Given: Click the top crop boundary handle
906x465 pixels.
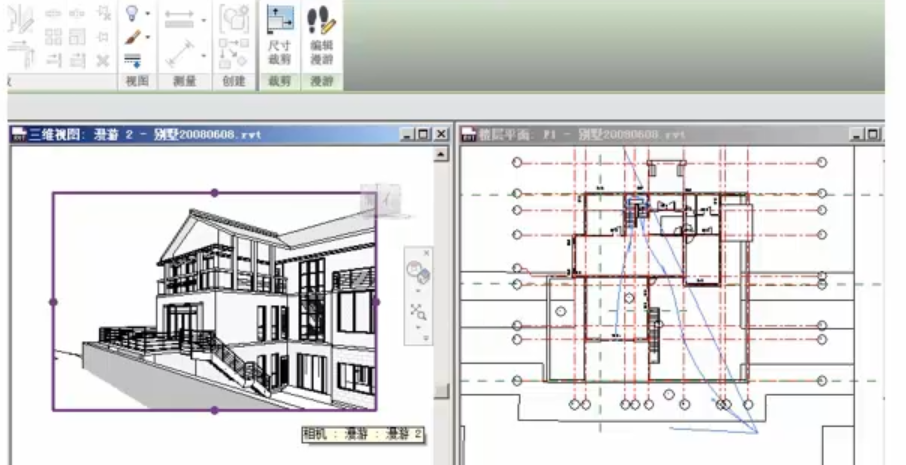Looking at the screenshot, I should point(214,192).
